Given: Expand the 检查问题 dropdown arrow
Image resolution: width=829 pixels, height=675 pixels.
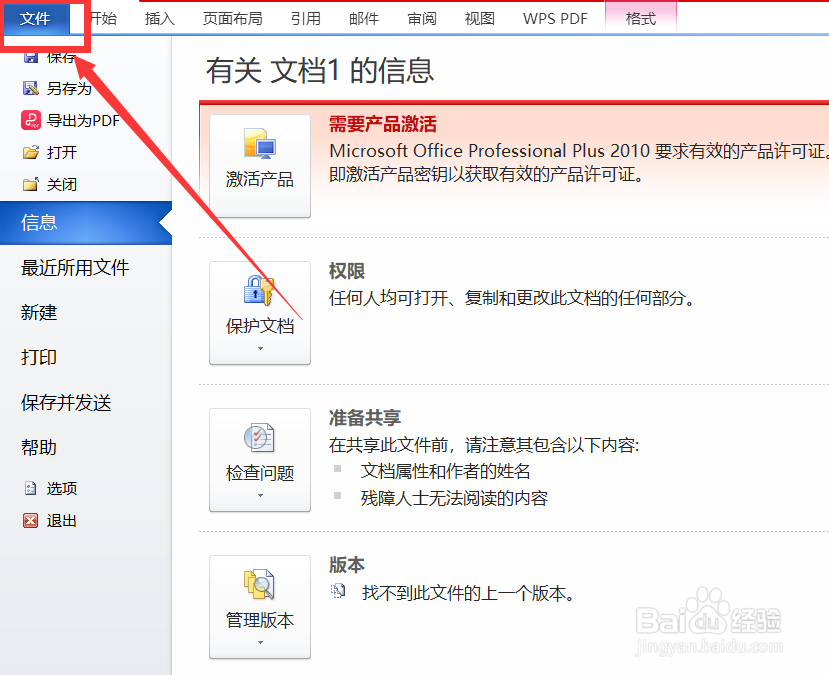Looking at the screenshot, I should click(260, 496).
